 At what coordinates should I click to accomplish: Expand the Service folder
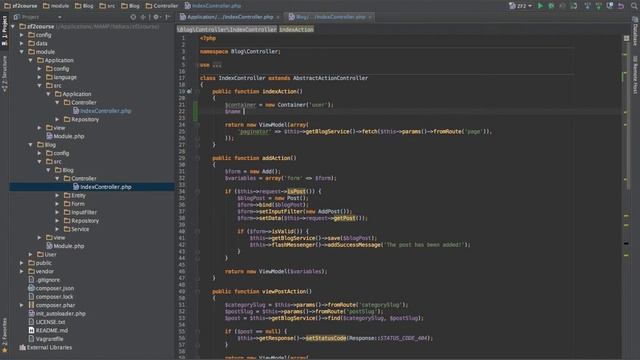(x=58, y=229)
